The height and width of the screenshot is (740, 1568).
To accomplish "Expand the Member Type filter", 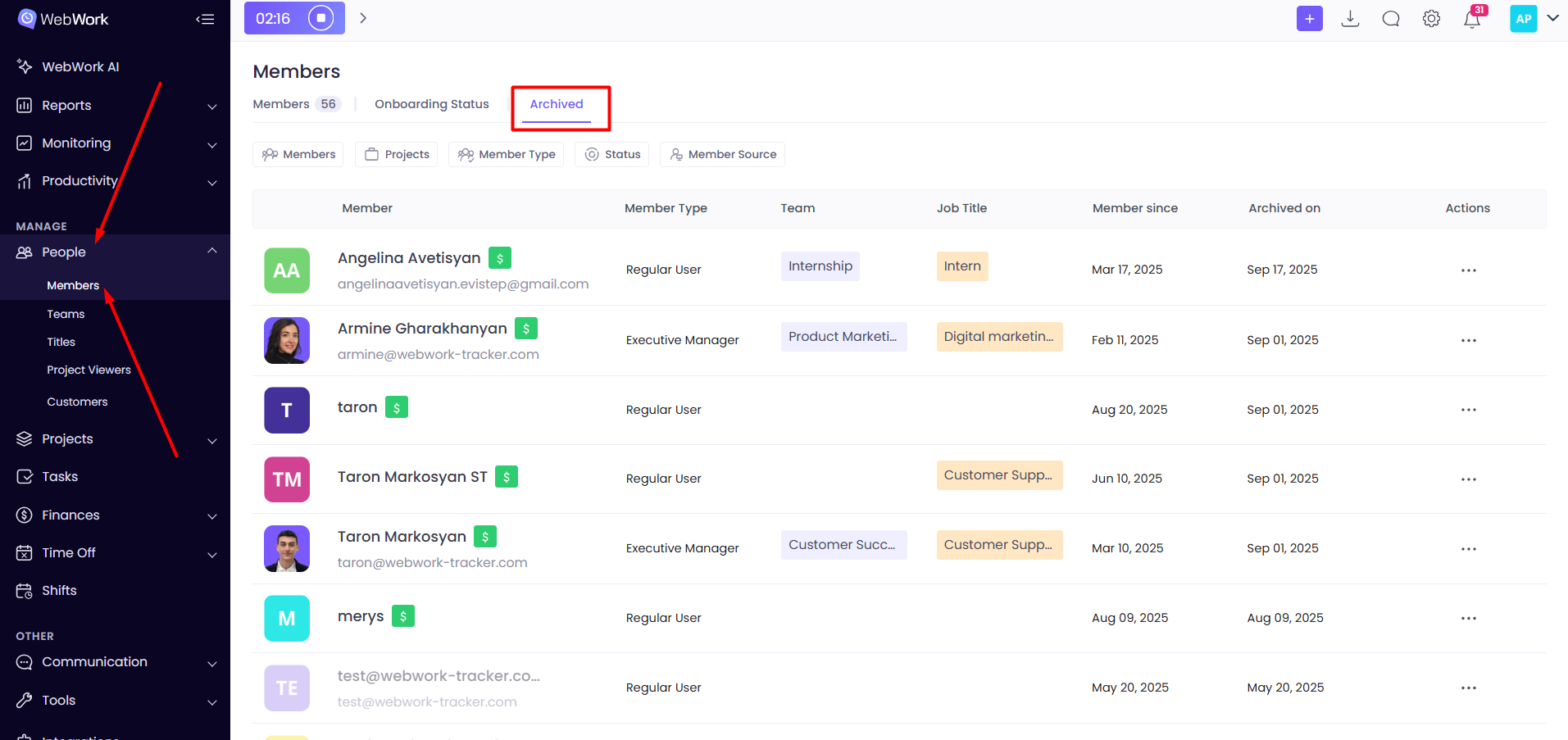I will click(x=506, y=154).
